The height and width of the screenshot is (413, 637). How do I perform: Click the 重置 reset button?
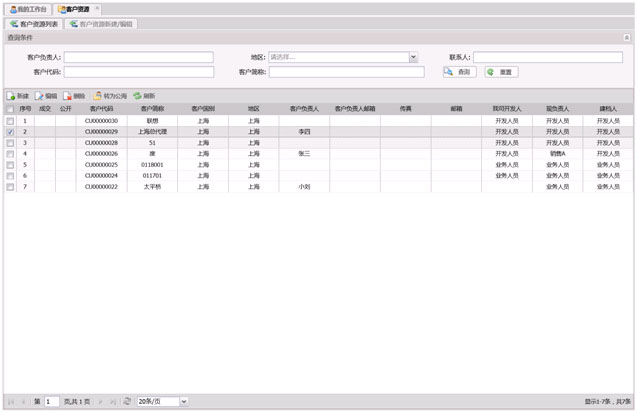point(502,72)
